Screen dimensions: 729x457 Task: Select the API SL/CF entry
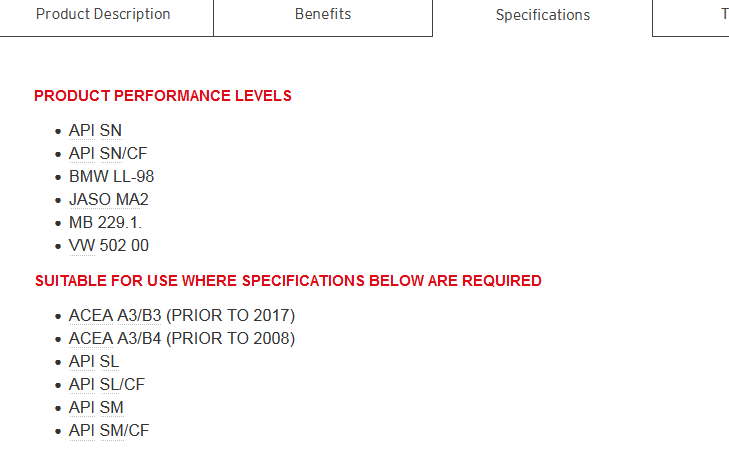(x=107, y=384)
